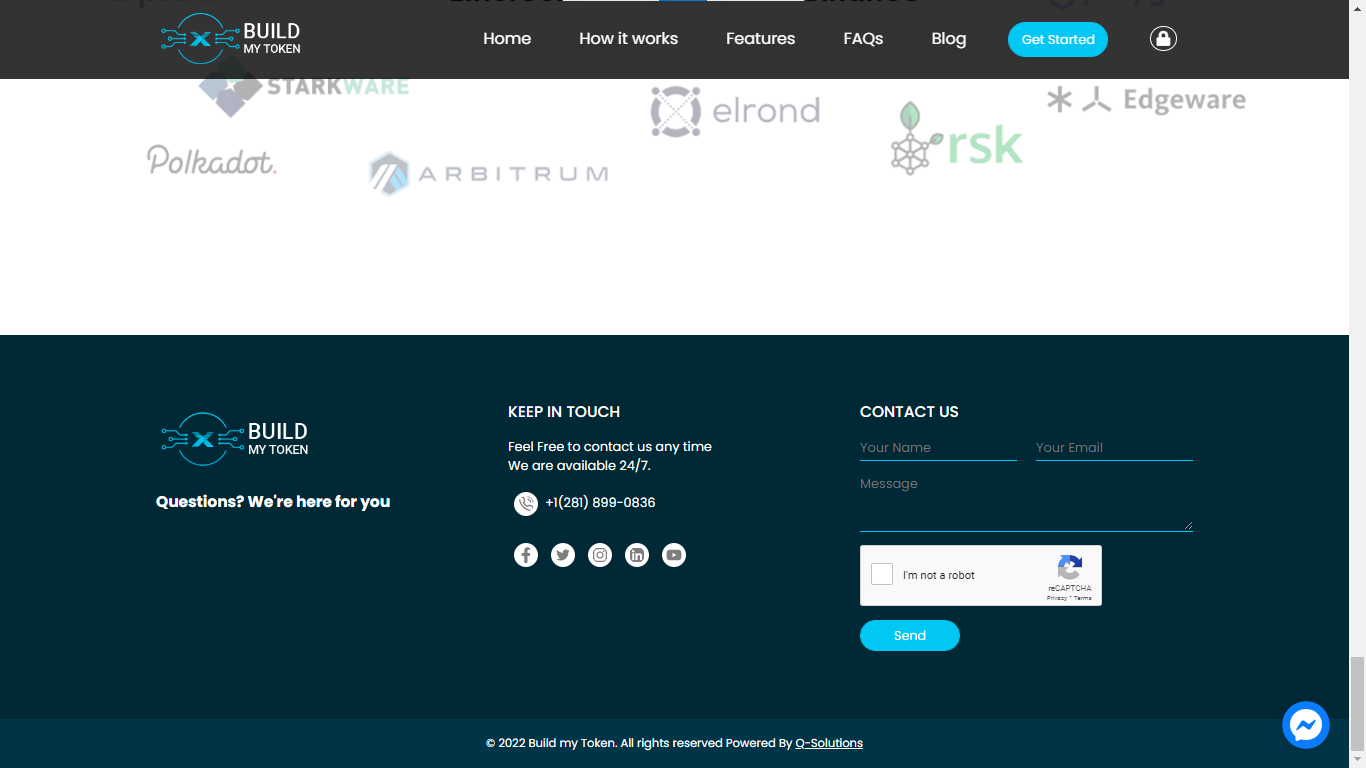Open the LinkedIn social icon
This screenshot has height=768, width=1366.
(x=637, y=555)
